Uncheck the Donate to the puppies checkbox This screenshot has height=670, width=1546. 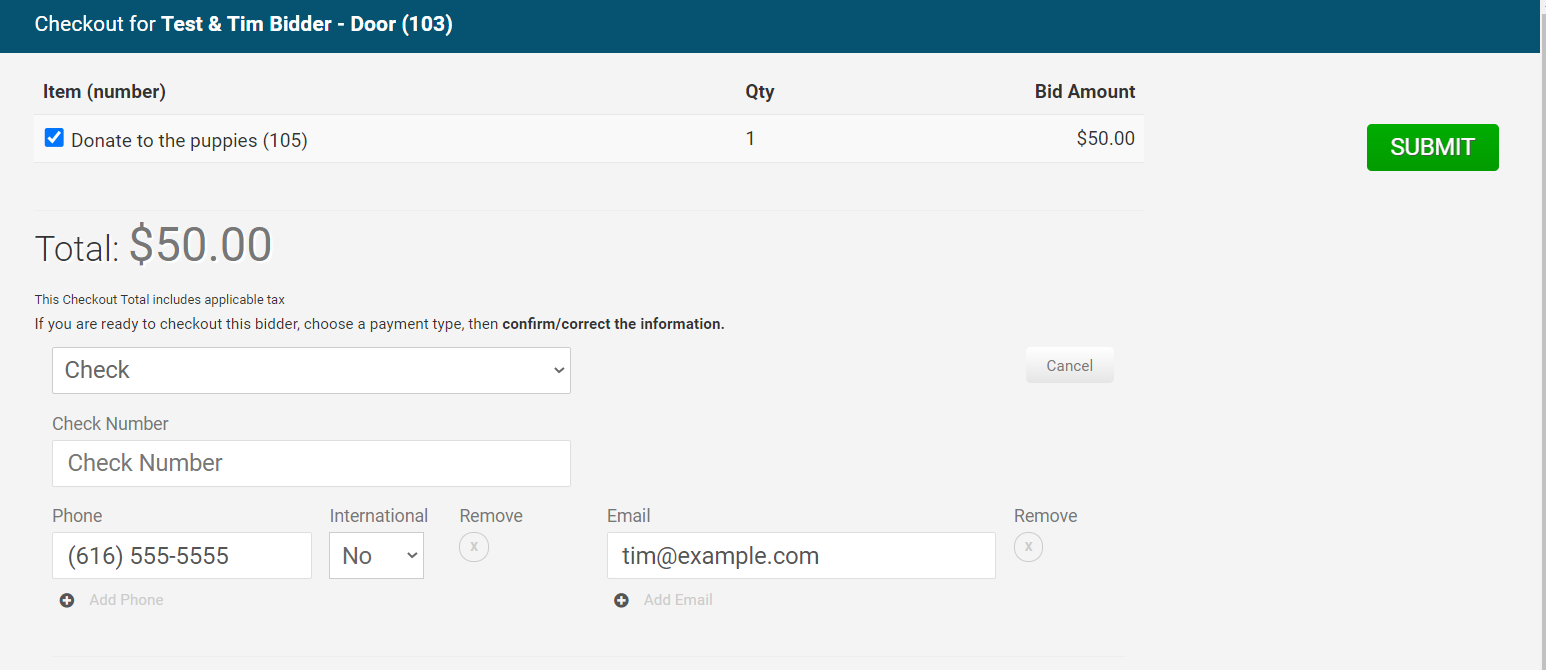(x=55, y=138)
